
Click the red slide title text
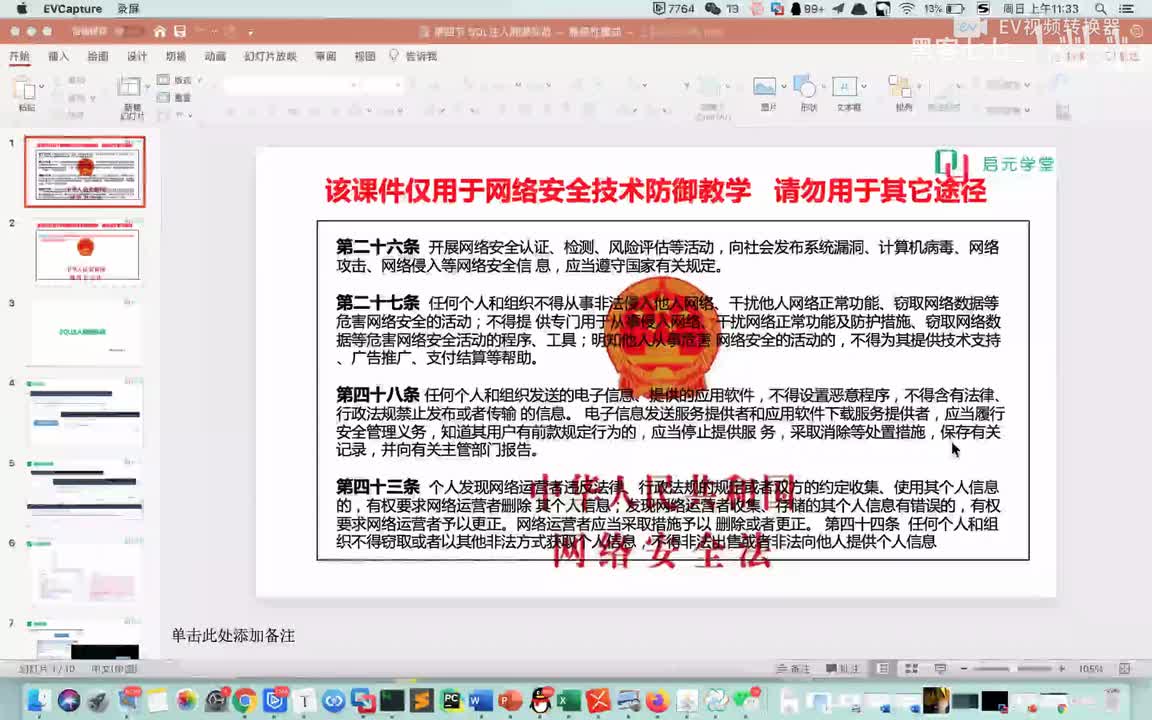[655, 191]
